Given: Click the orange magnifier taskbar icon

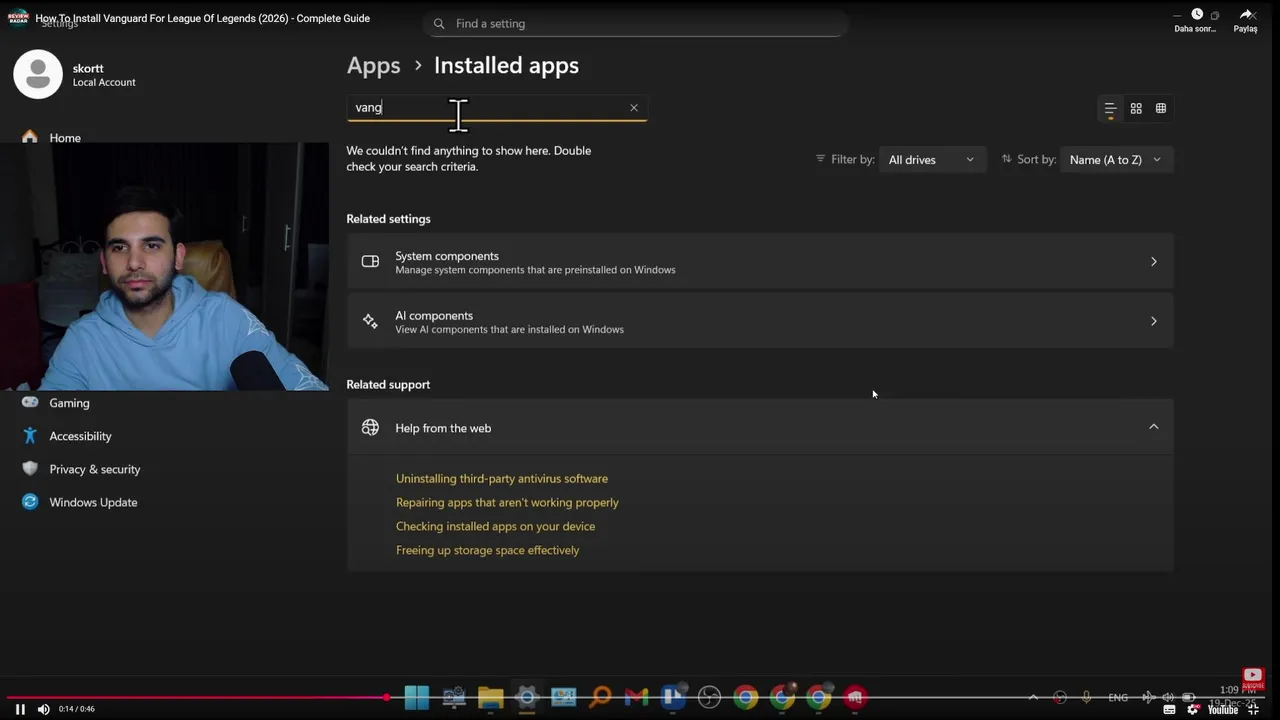Looking at the screenshot, I should click(600, 697).
